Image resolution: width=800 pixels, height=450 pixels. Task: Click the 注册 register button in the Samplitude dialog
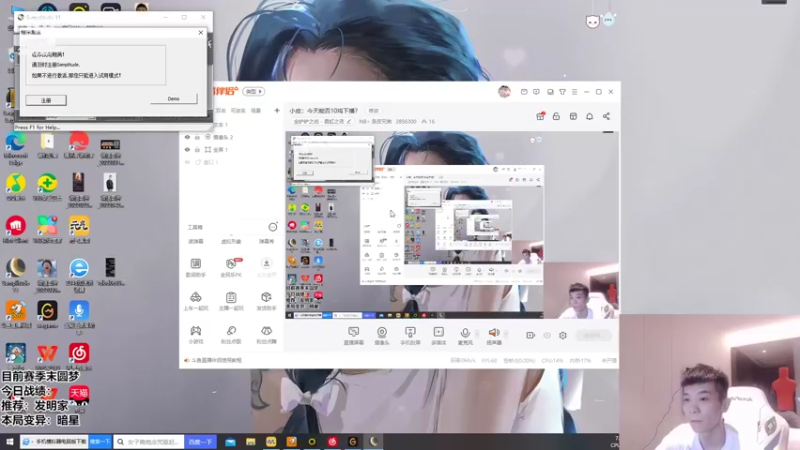(x=46, y=100)
